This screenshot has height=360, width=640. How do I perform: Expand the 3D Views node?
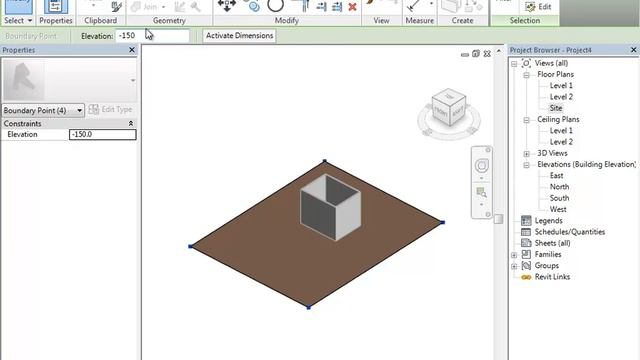(x=526, y=154)
